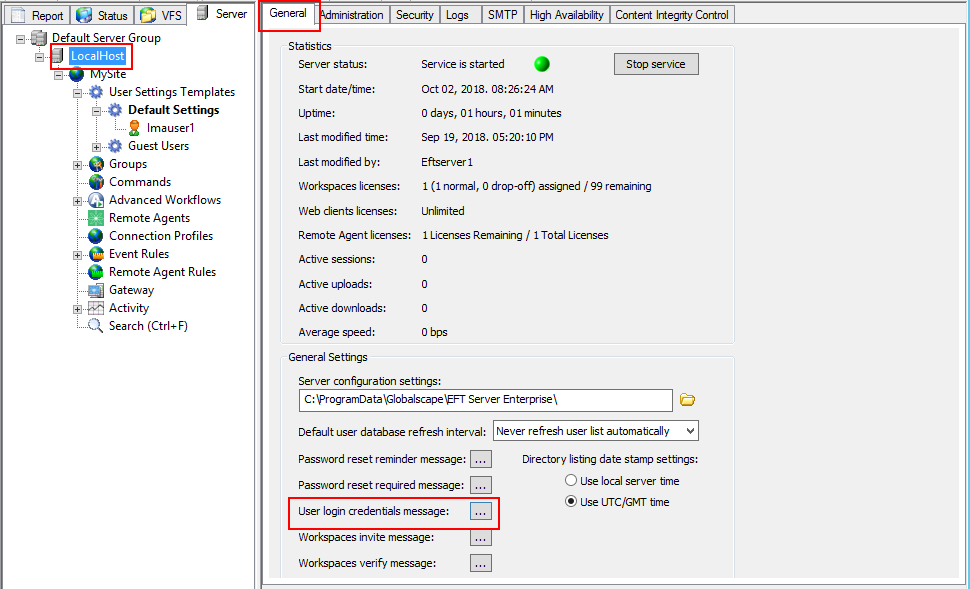Click the Gateway icon in tree
Screen dimensions: 970x589
point(96,290)
